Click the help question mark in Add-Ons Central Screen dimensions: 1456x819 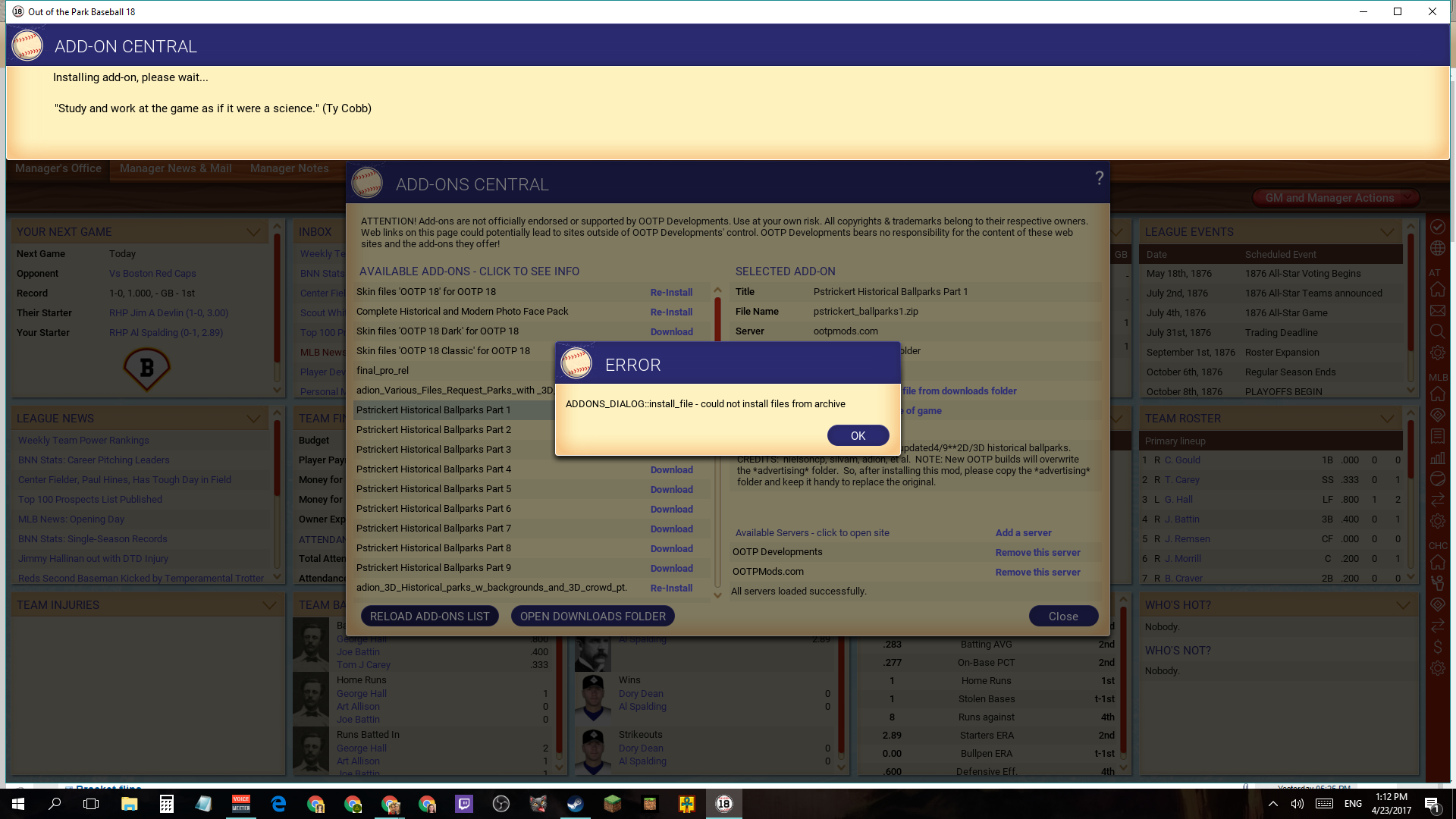click(x=1099, y=178)
